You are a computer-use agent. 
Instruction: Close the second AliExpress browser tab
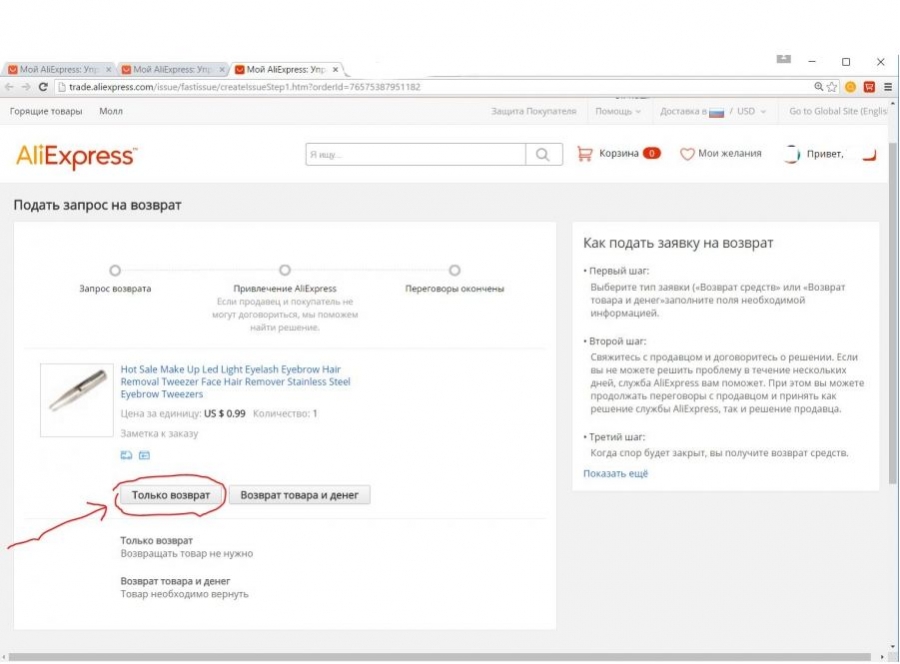pos(222,69)
